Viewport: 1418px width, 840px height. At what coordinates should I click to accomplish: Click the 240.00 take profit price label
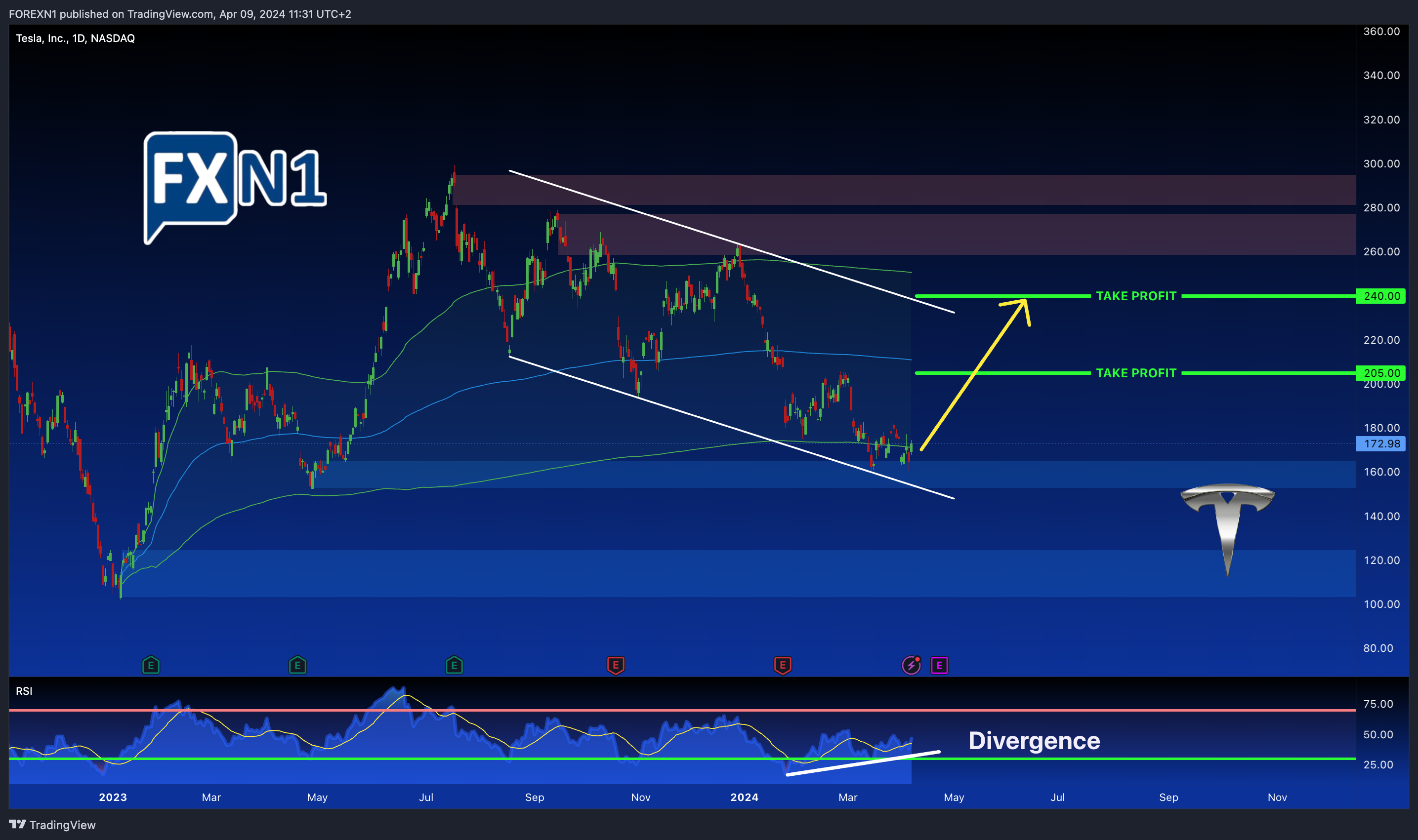[1380, 296]
